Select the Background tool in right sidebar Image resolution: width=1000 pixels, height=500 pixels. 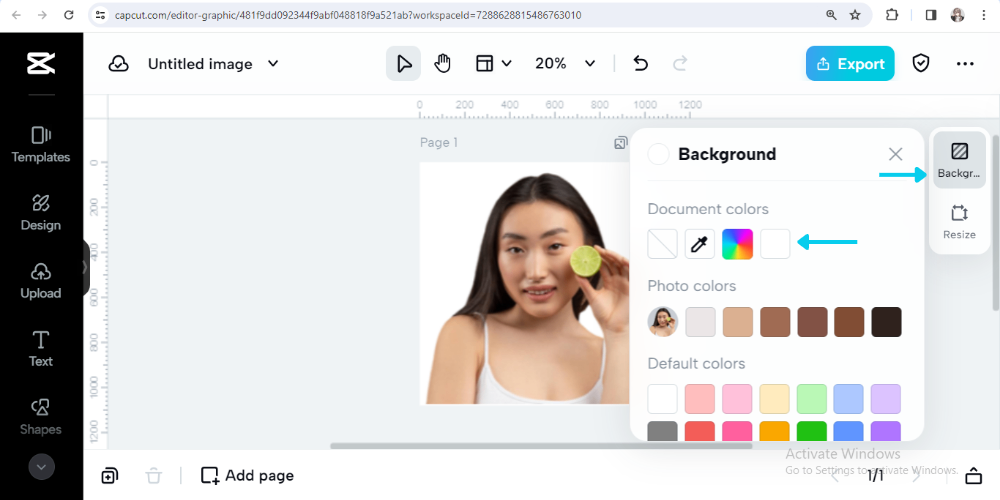(x=959, y=160)
